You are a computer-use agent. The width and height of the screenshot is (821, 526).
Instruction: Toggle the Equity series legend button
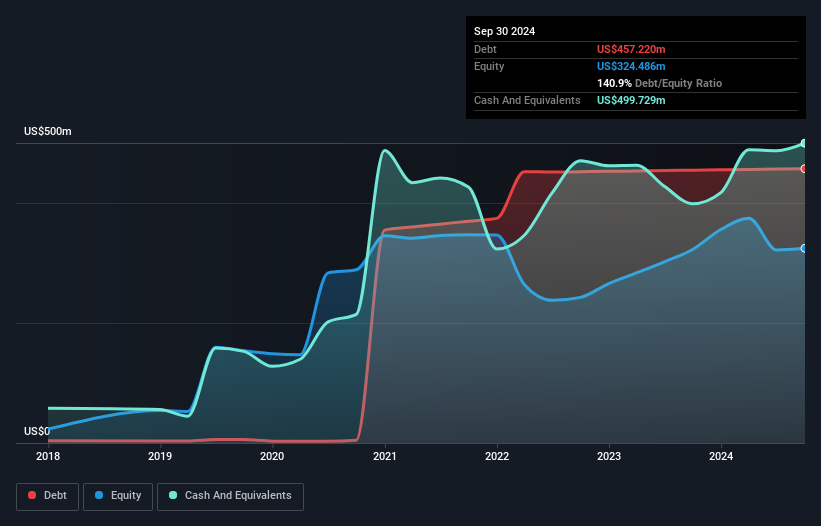(118, 496)
